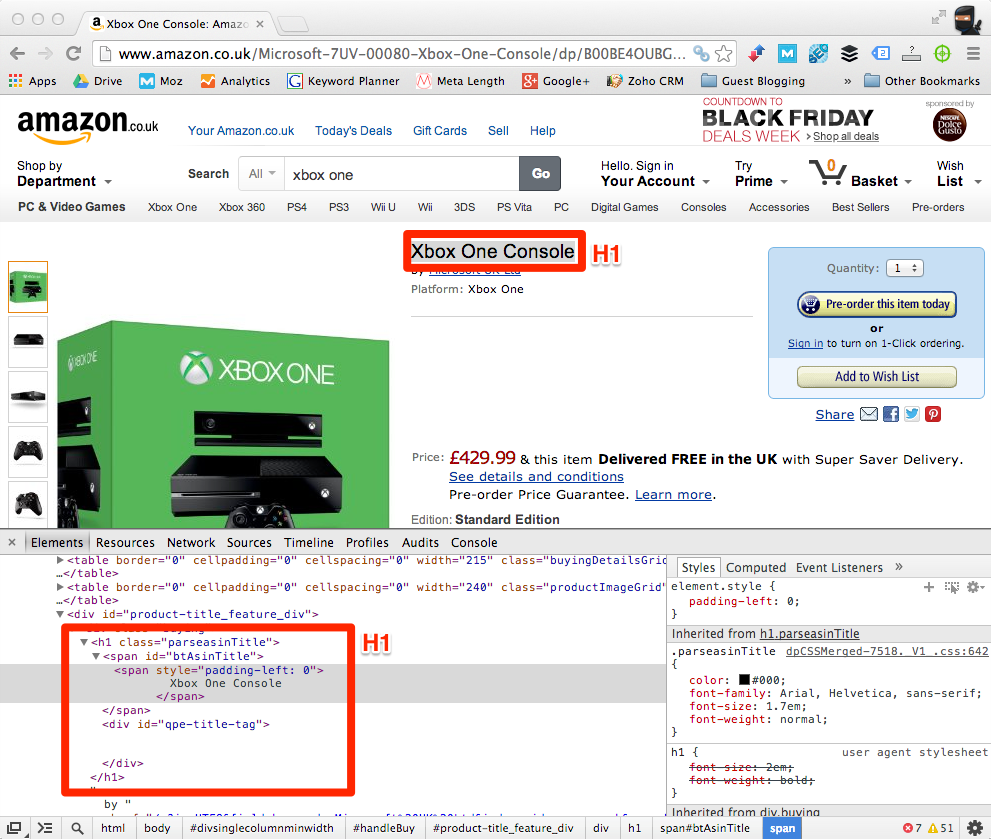This screenshot has width=991, height=839.
Task: Select Best Sellers in the games nav
Action: point(860,207)
